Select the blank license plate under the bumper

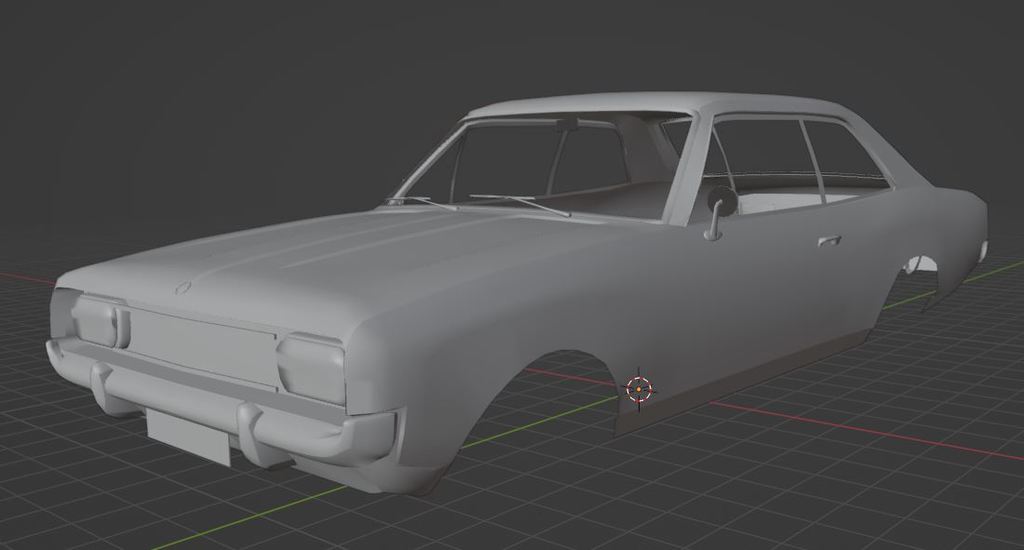click(x=189, y=436)
